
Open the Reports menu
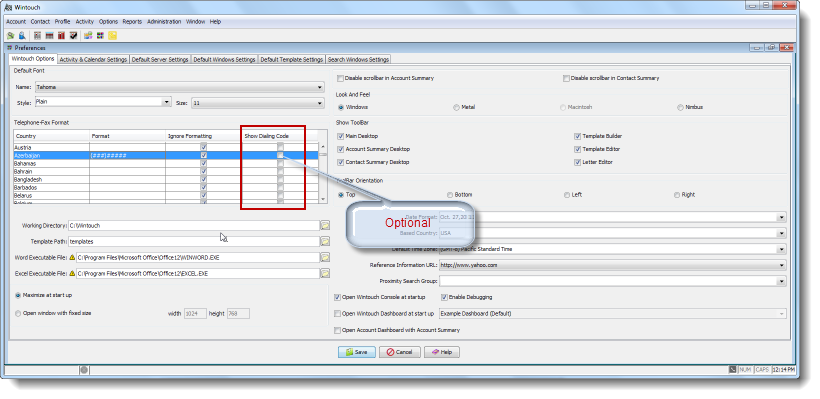click(132, 21)
